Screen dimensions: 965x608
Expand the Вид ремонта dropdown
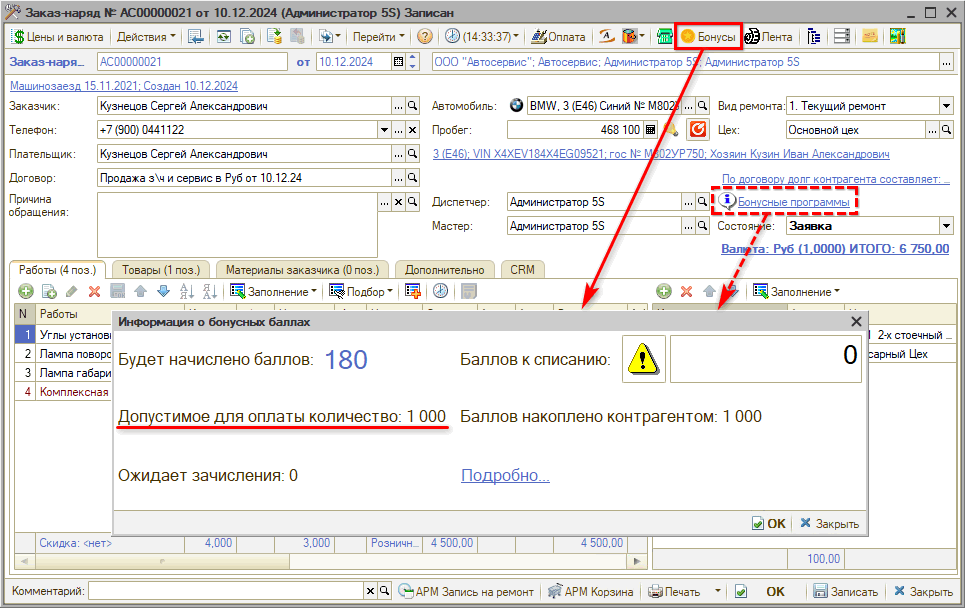[x=946, y=106]
